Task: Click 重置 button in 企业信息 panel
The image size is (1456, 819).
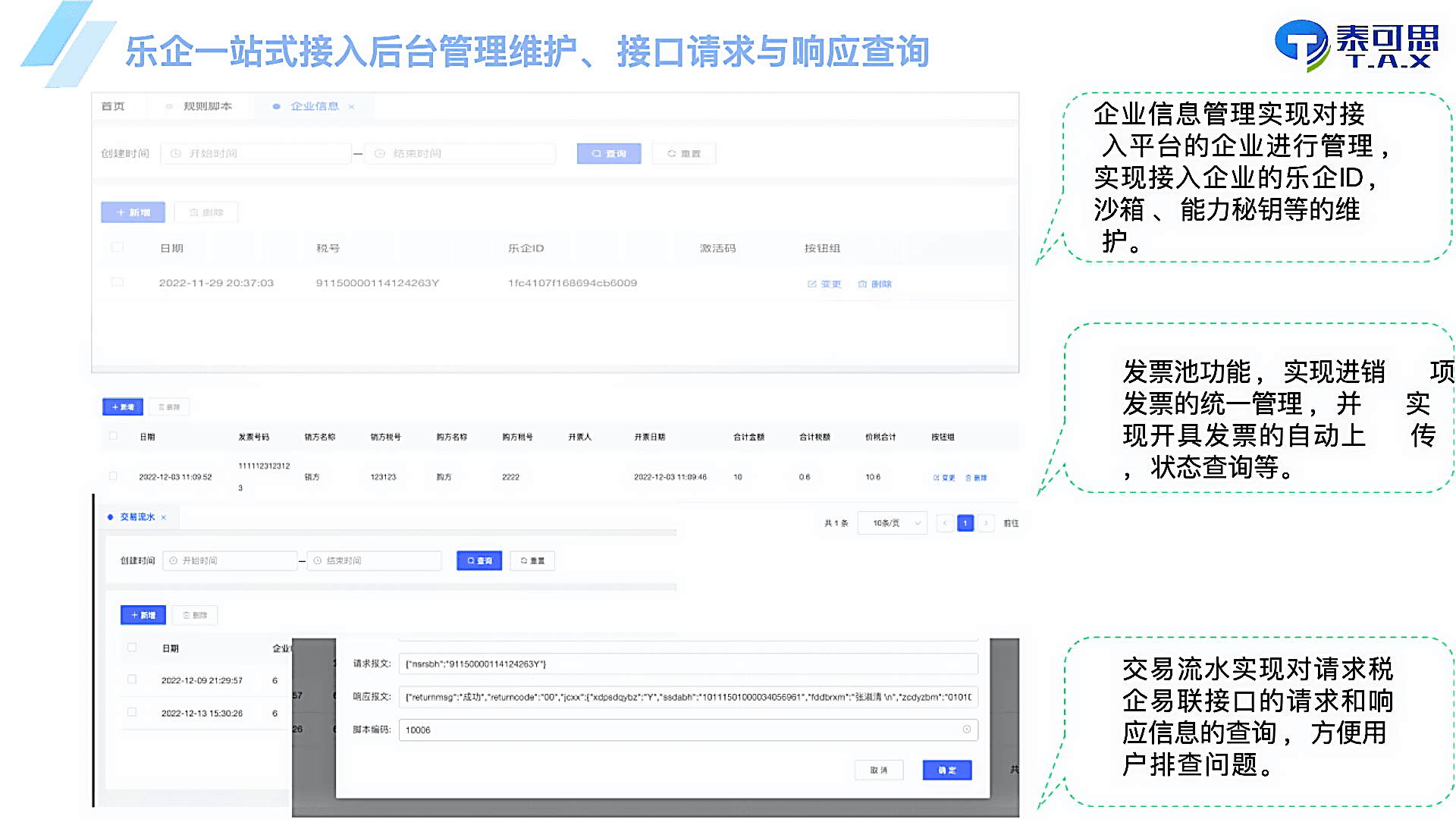Action: click(x=684, y=153)
